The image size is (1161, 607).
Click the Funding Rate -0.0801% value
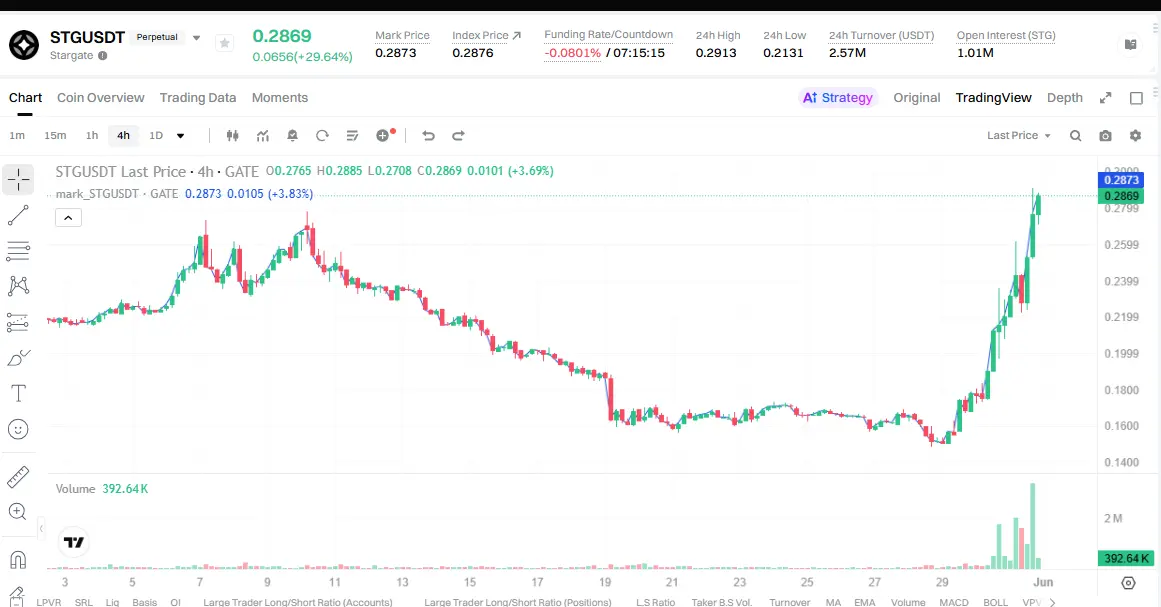point(572,53)
